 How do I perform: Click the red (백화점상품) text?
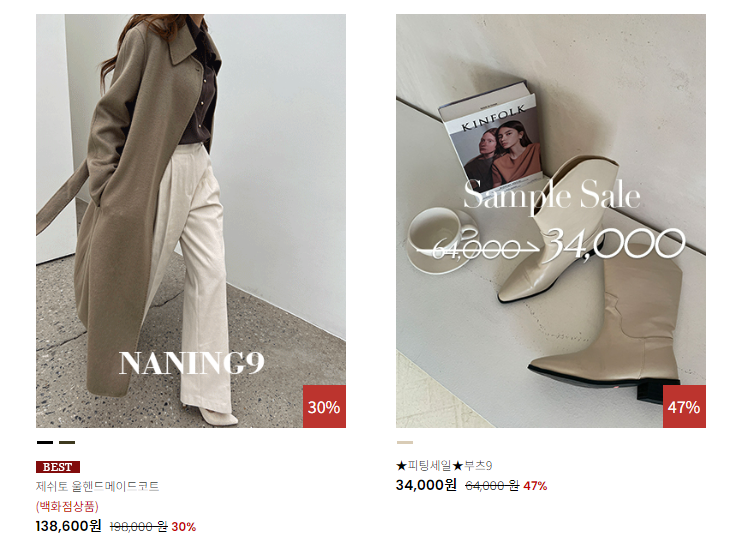tap(67, 506)
